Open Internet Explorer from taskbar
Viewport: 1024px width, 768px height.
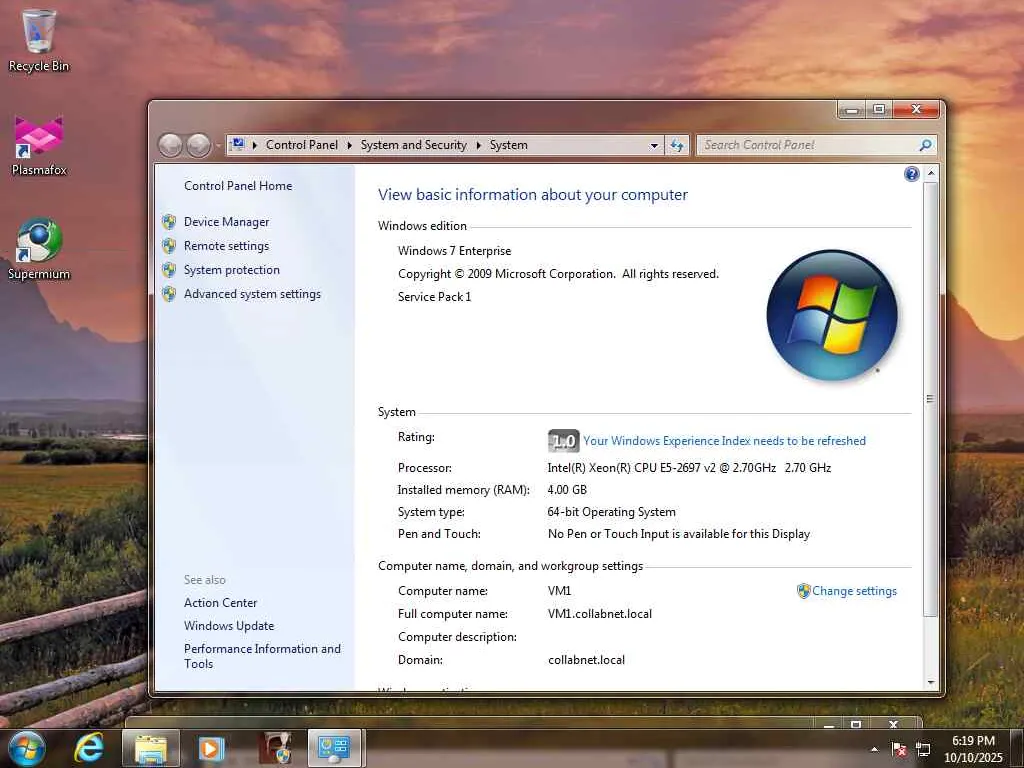[x=89, y=748]
